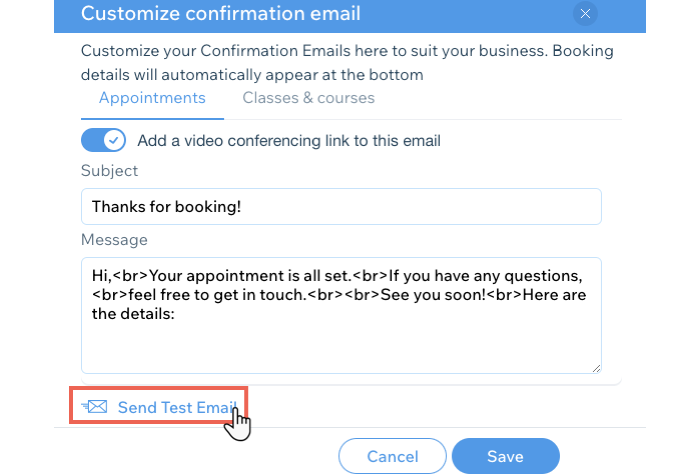The height and width of the screenshot is (476, 700).
Task: Click the 'Add a video conferencing link' label
Action: tap(289, 141)
